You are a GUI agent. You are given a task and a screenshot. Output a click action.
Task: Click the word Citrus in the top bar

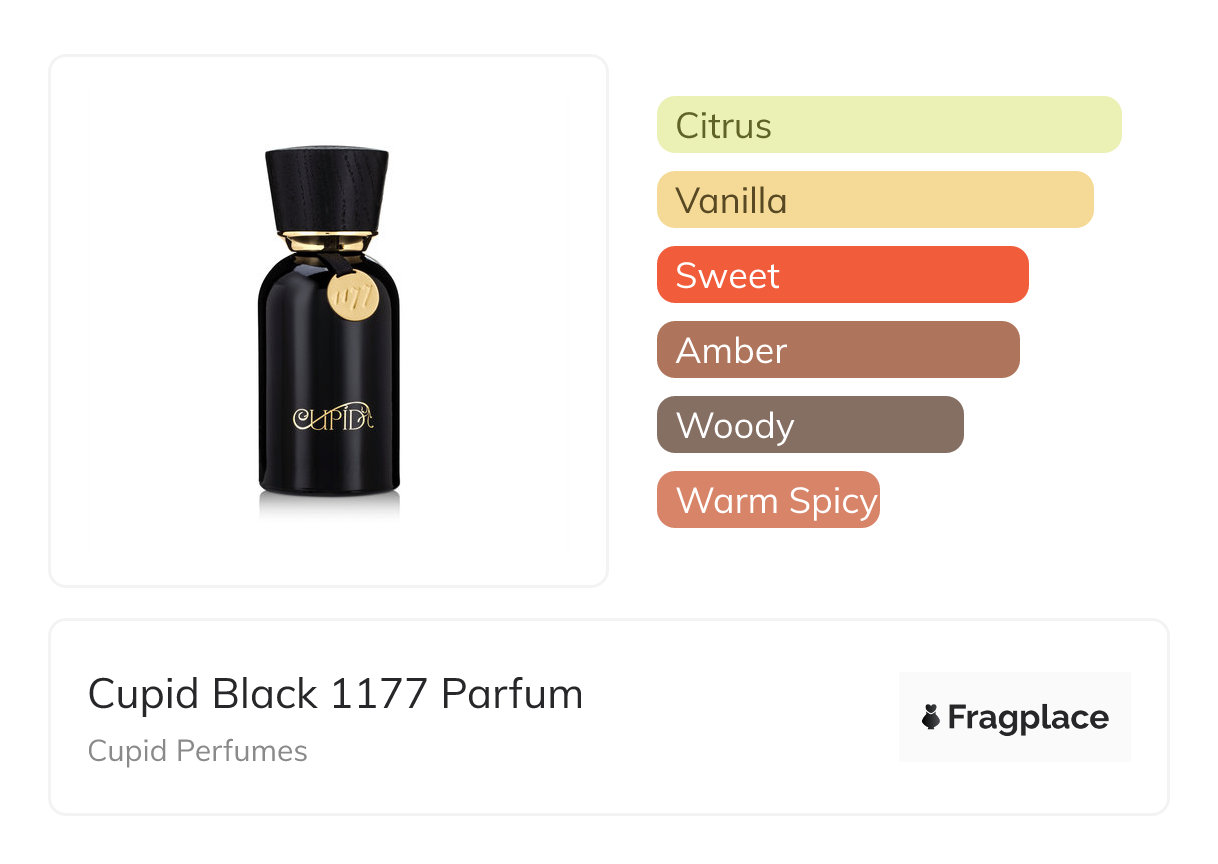(723, 126)
